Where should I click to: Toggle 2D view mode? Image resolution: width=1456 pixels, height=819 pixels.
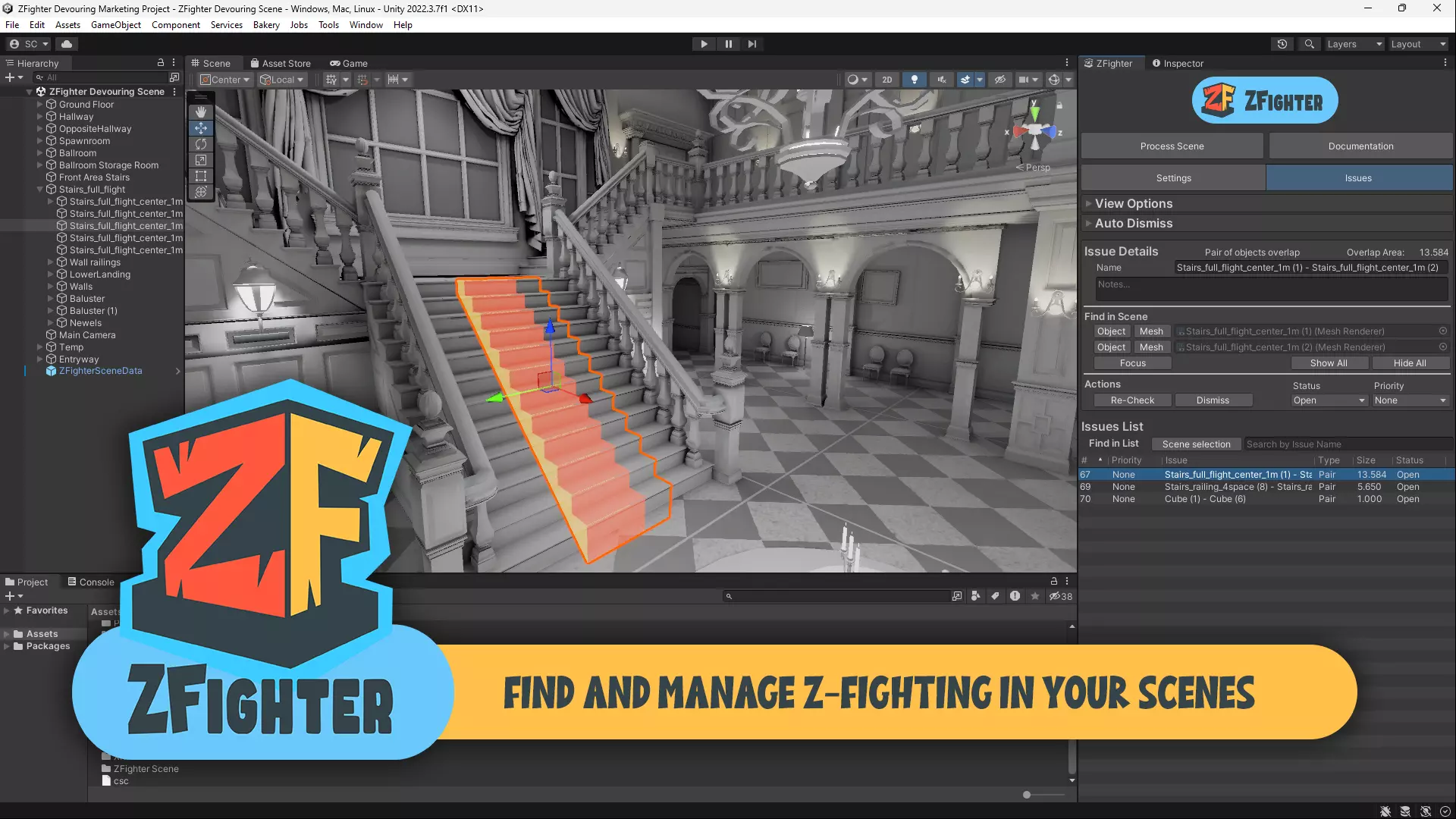tap(886, 80)
